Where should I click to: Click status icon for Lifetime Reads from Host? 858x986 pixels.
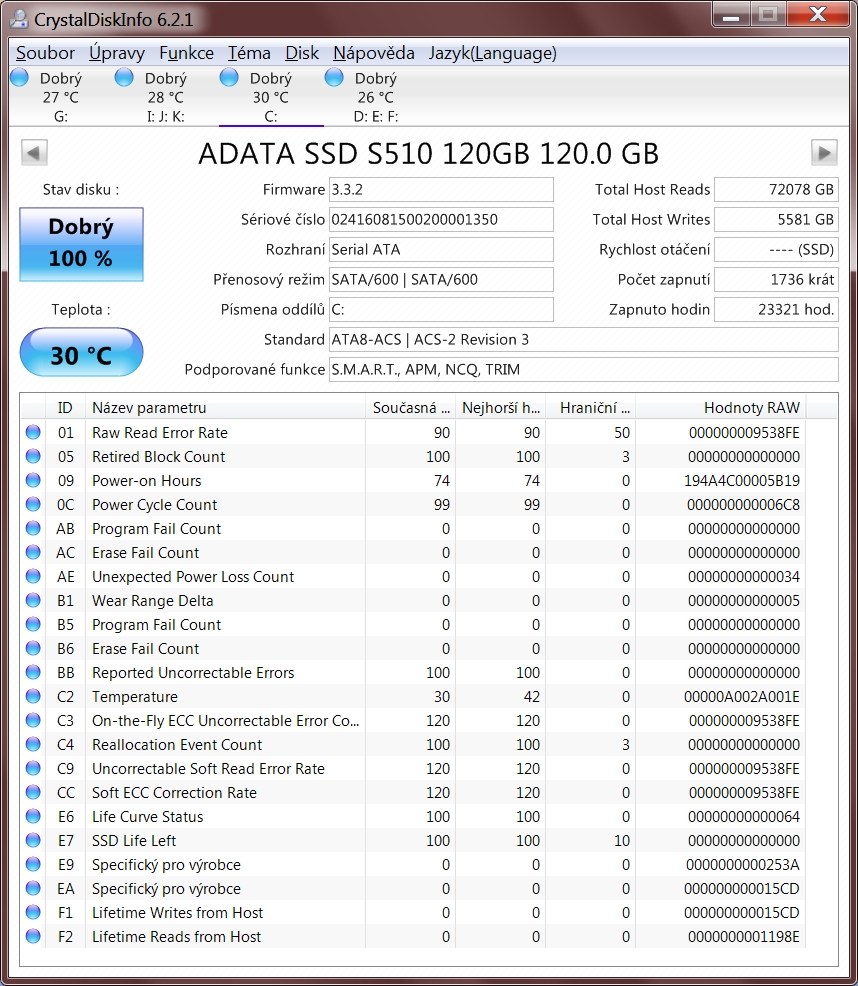pos(33,936)
